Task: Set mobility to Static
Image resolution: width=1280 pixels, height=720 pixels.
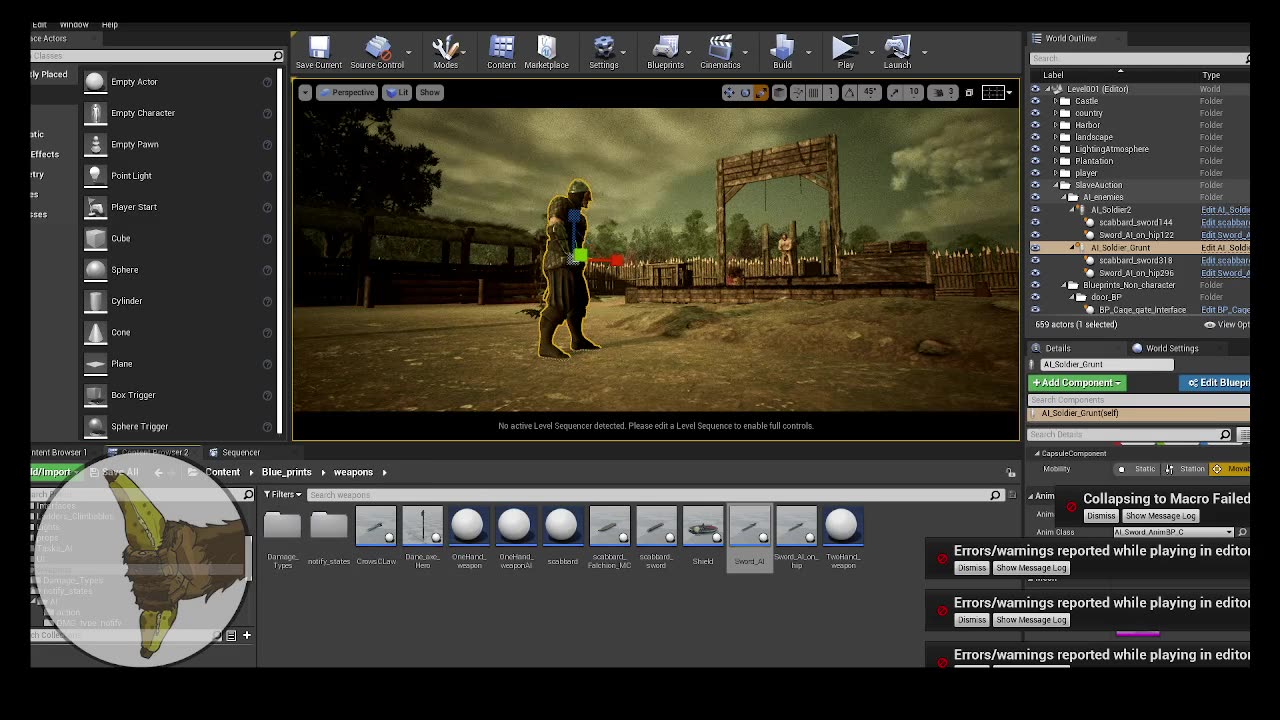Action: tap(1138, 469)
